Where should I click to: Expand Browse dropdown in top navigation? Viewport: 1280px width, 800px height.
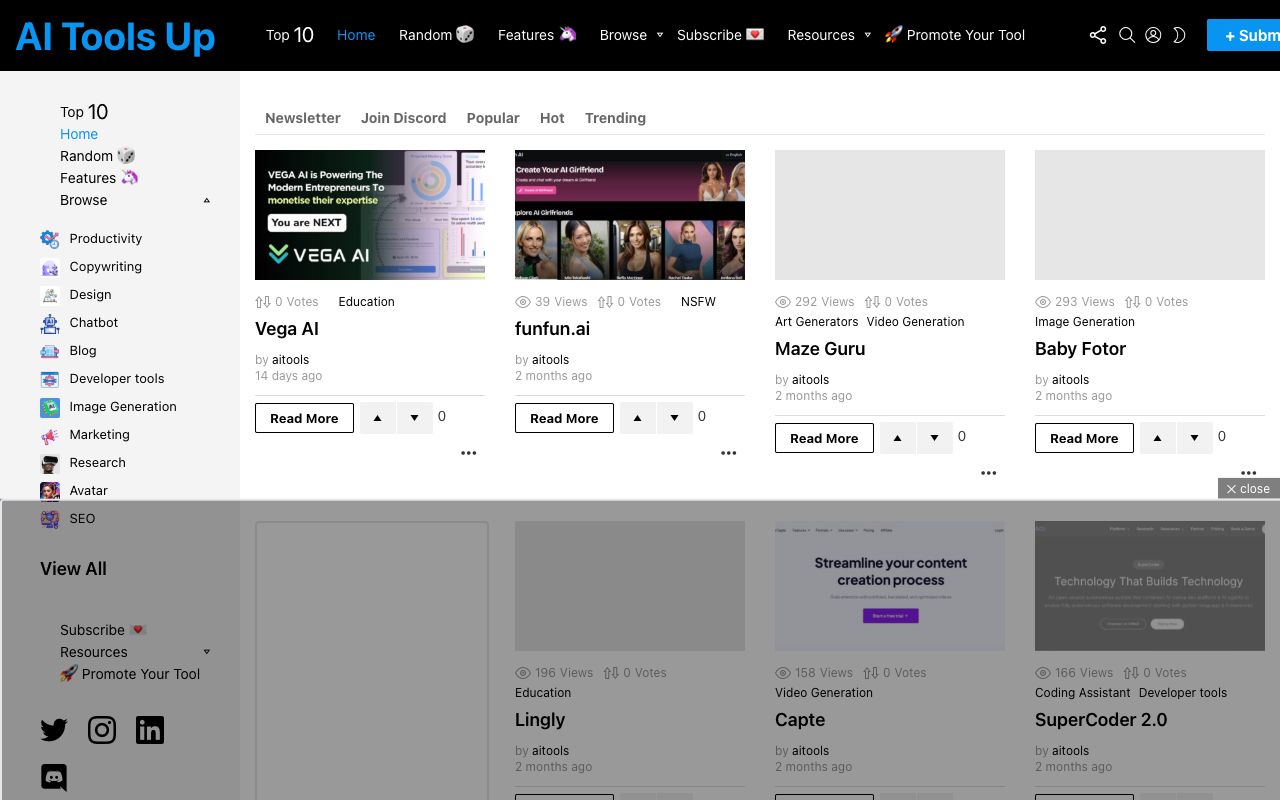(x=660, y=35)
